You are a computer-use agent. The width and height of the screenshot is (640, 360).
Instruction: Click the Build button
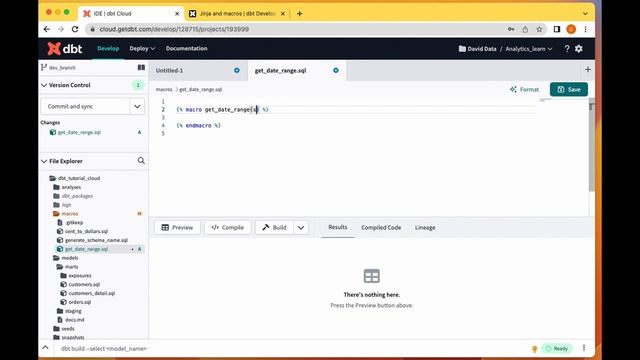274,227
